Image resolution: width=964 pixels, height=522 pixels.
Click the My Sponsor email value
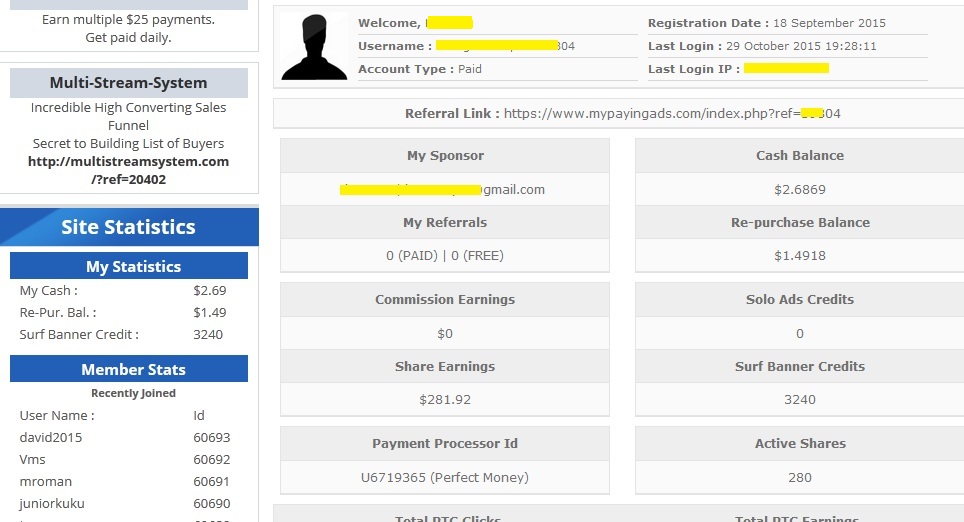coord(443,189)
